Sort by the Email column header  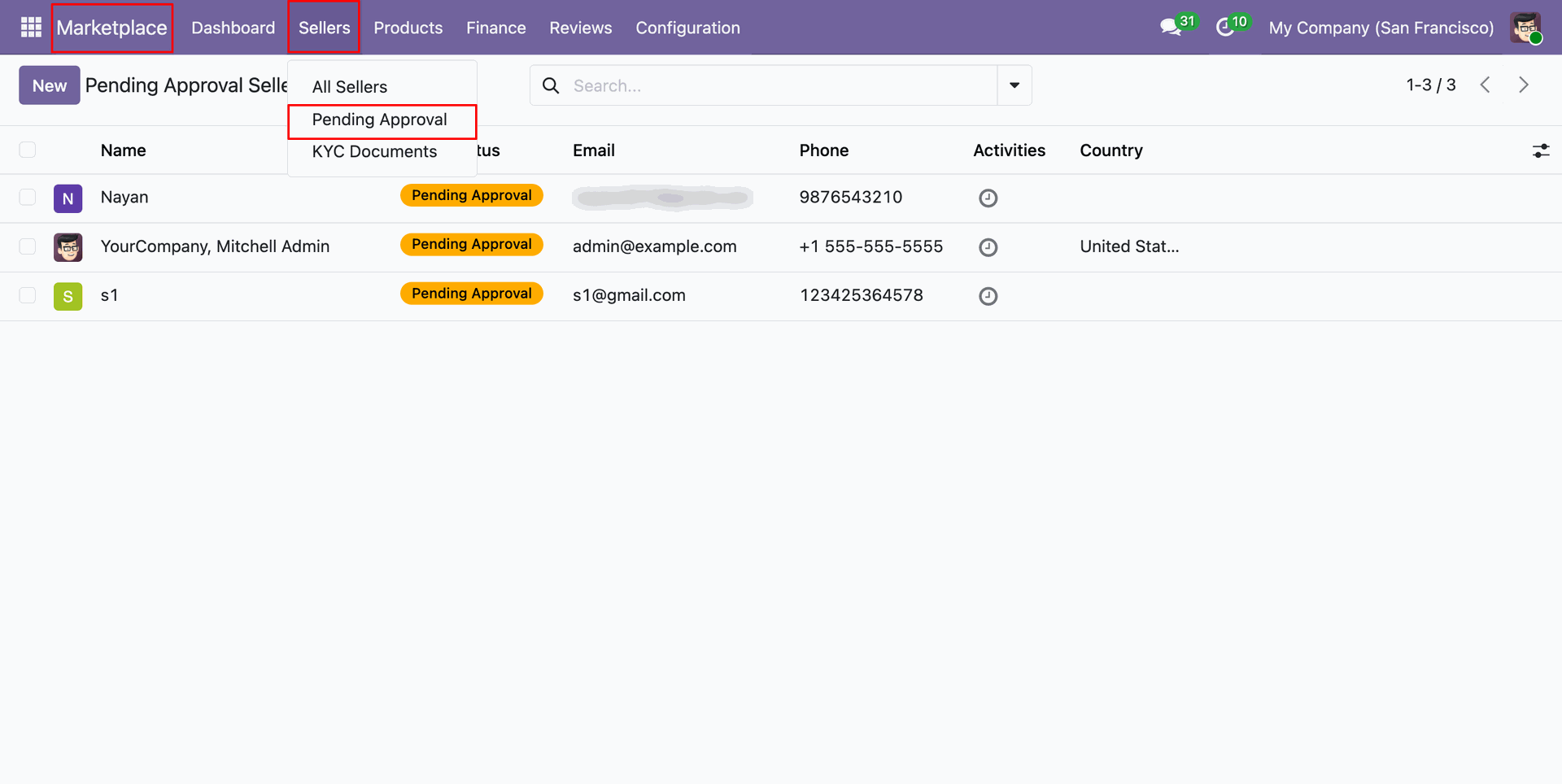tap(594, 150)
